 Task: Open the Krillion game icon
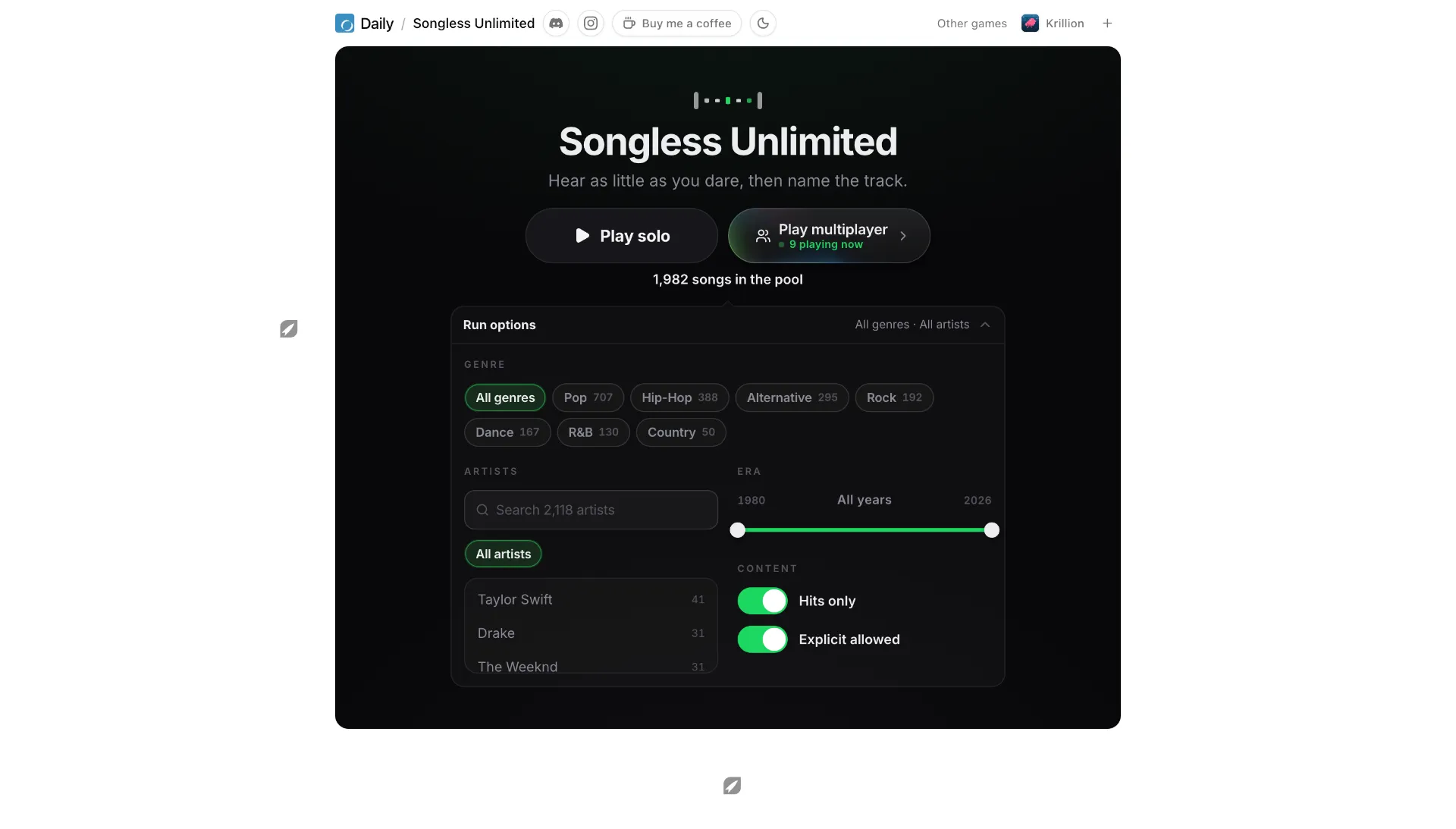click(1030, 24)
